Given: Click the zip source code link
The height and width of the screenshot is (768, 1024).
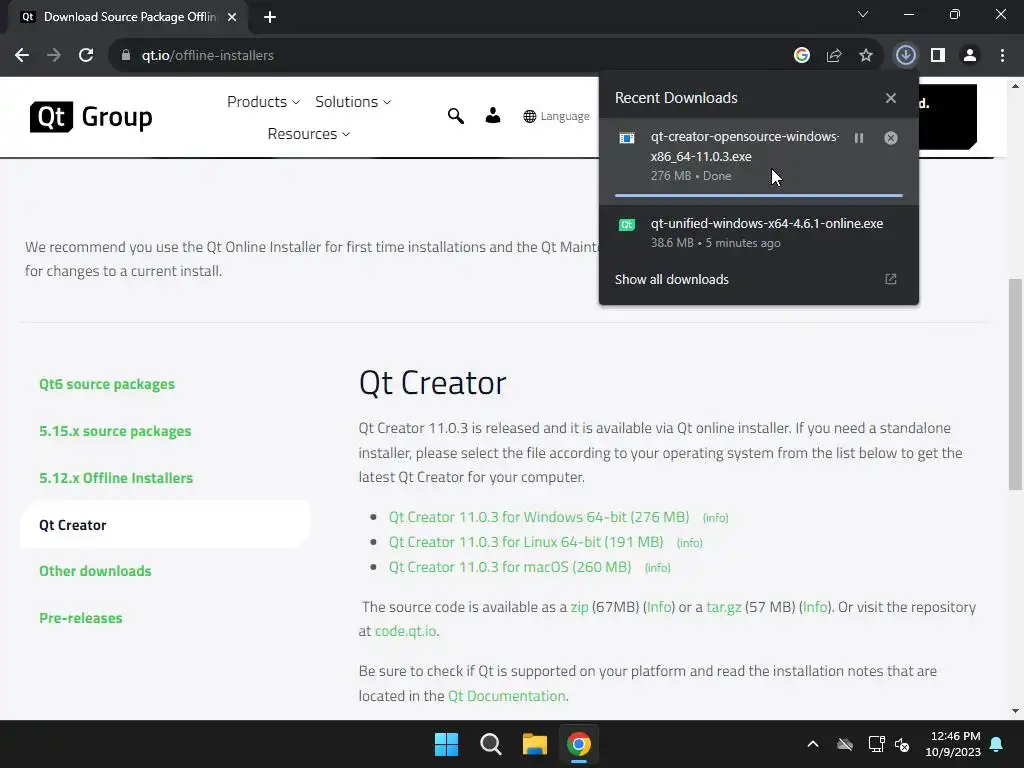Looking at the screenshot, I should (x=579, y=607).
